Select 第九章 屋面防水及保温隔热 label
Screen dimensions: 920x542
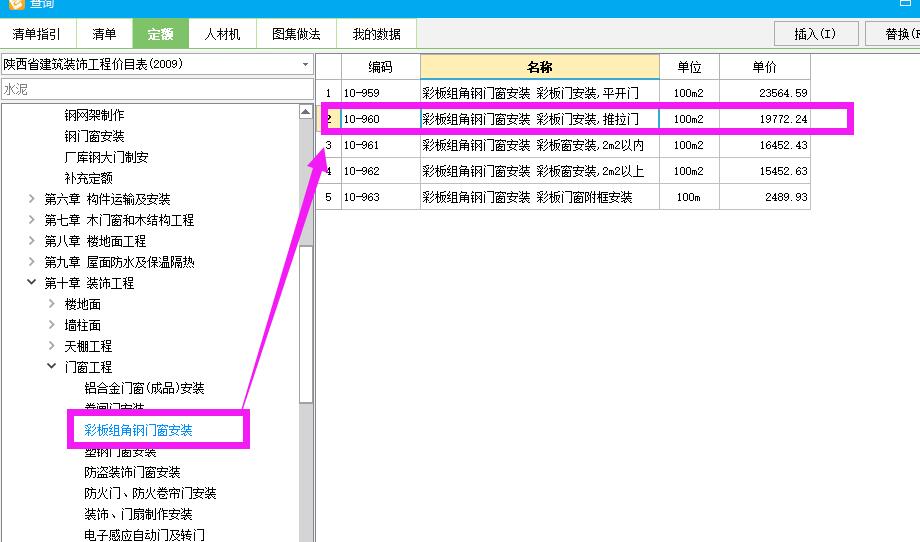(x=119, y=262)
